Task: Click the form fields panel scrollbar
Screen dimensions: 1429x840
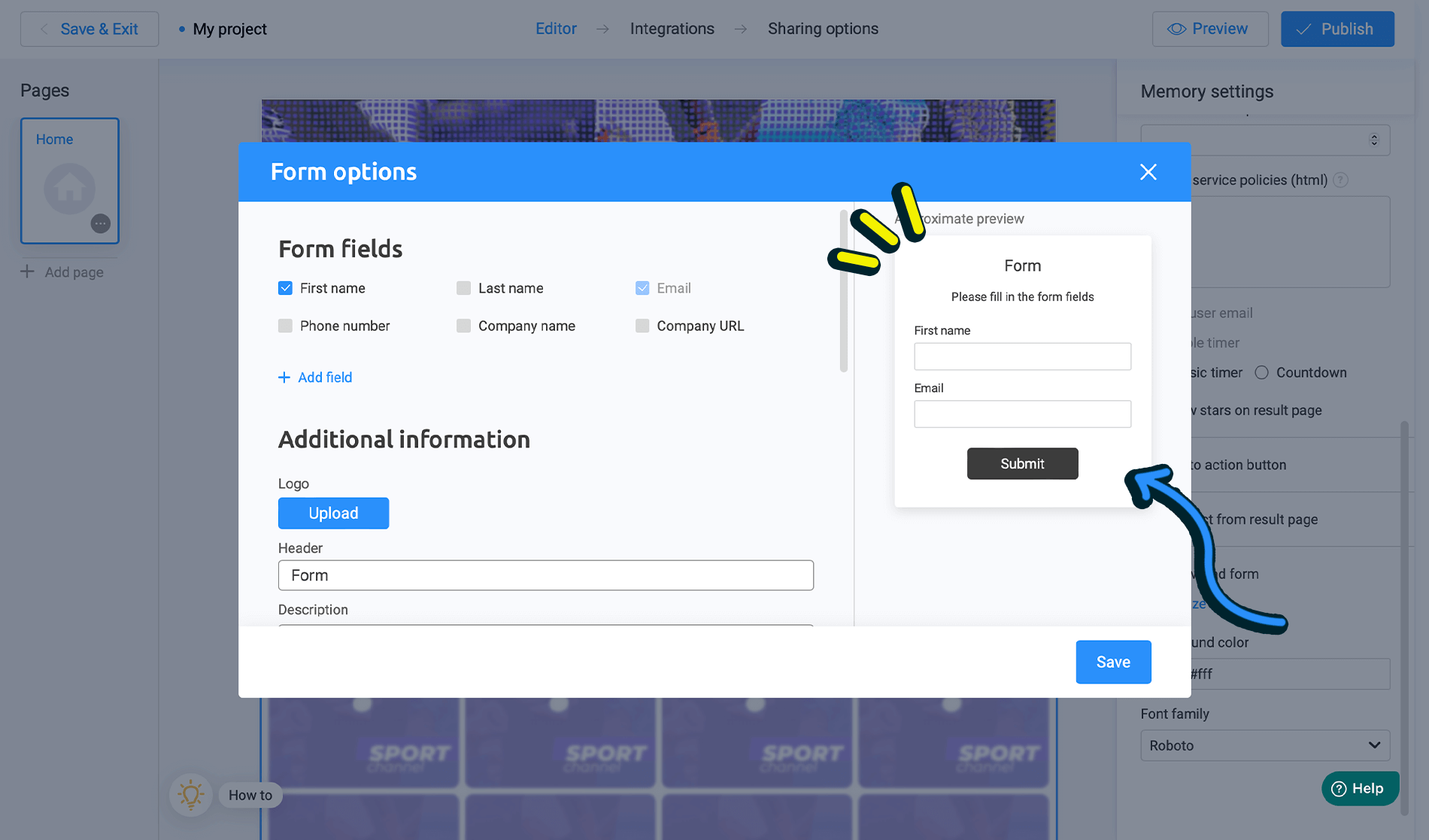Action: coord(843,291)
